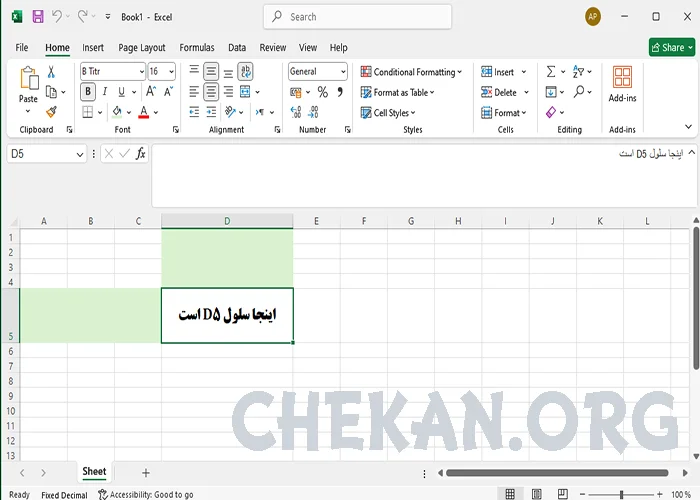The height and width of the screenshot is (500, 700).
Task: Click the Redo arrow icon
Action: [x=83, y=17]
